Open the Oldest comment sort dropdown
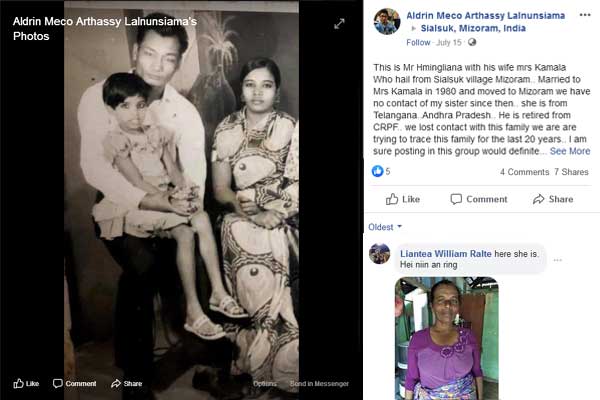 385,227
